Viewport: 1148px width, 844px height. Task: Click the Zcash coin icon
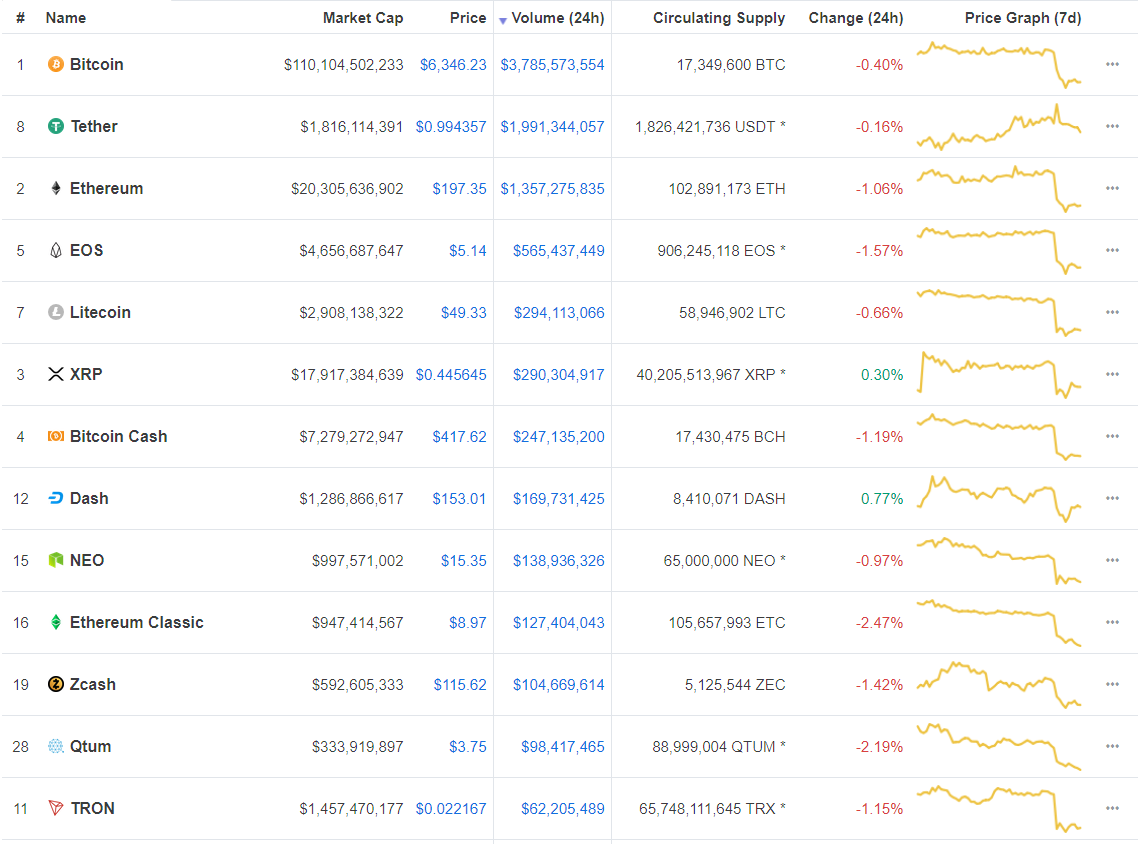pyautogui.click(x=56, y=684)
